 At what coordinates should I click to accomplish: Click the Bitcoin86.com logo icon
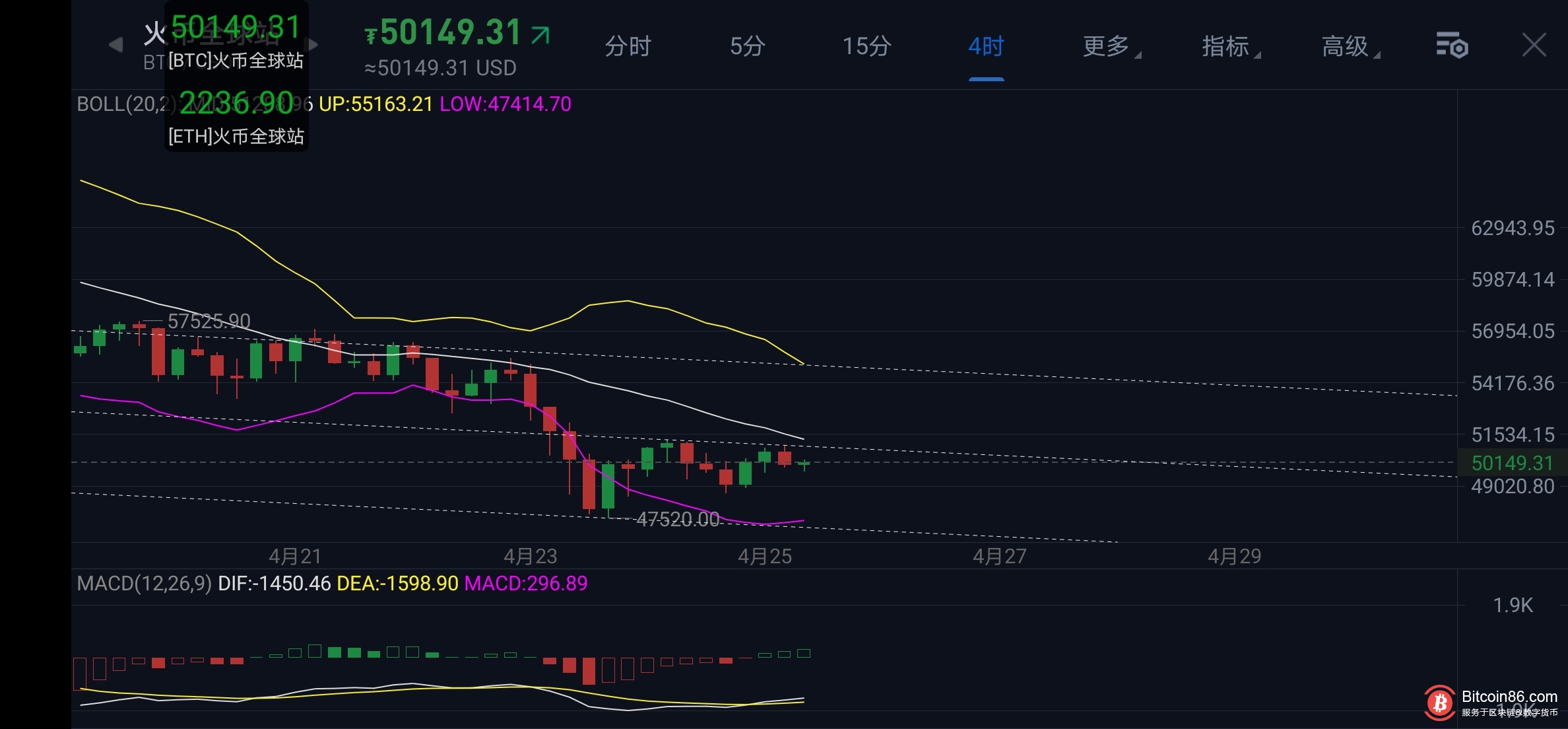[x=1439, y=703]
